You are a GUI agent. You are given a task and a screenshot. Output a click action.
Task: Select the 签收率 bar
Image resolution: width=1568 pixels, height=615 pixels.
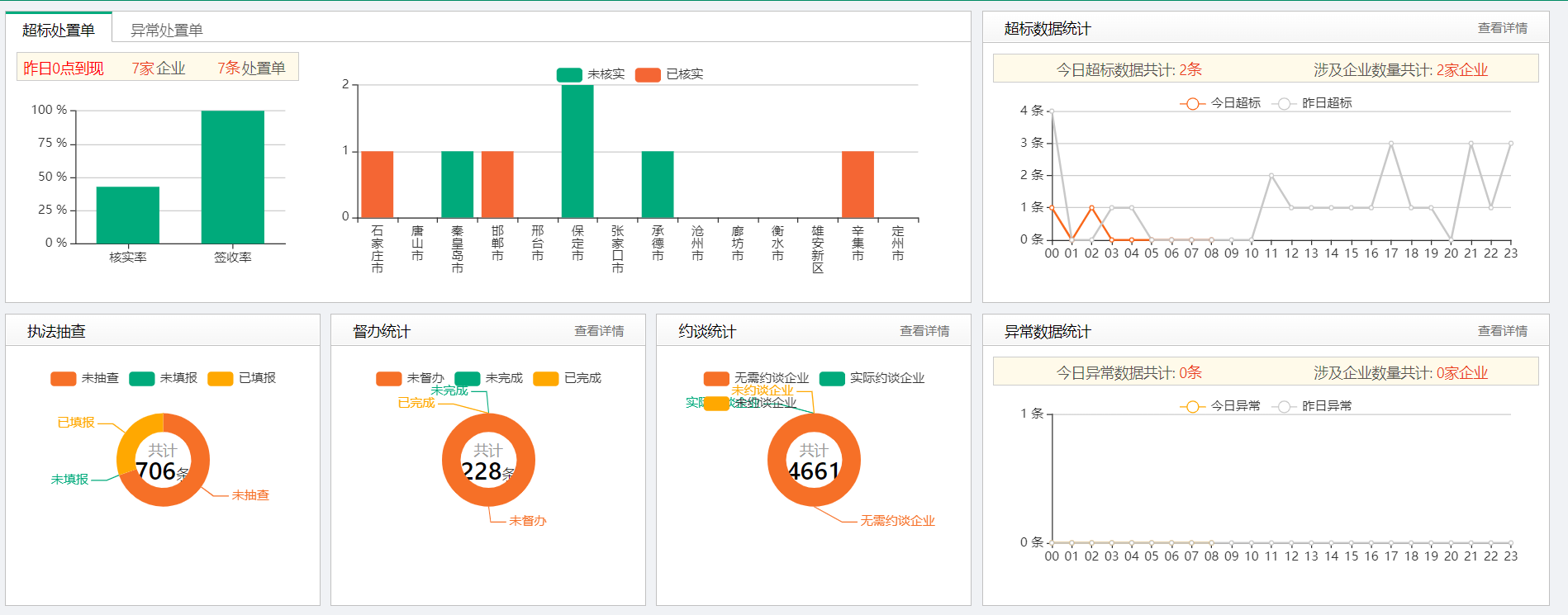(233, 177)
